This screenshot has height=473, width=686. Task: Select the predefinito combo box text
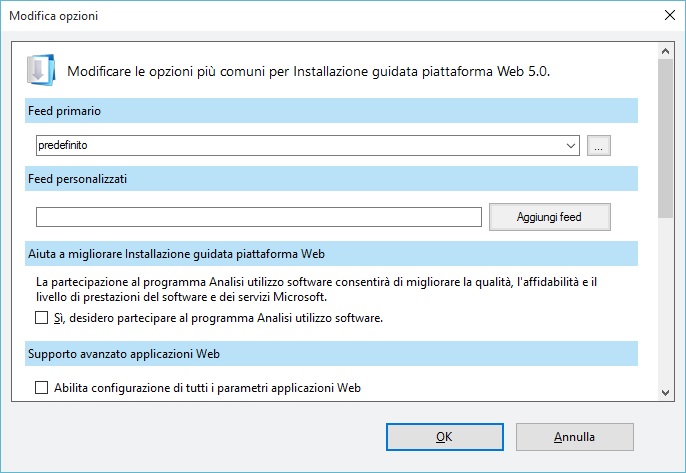point(63,145)
